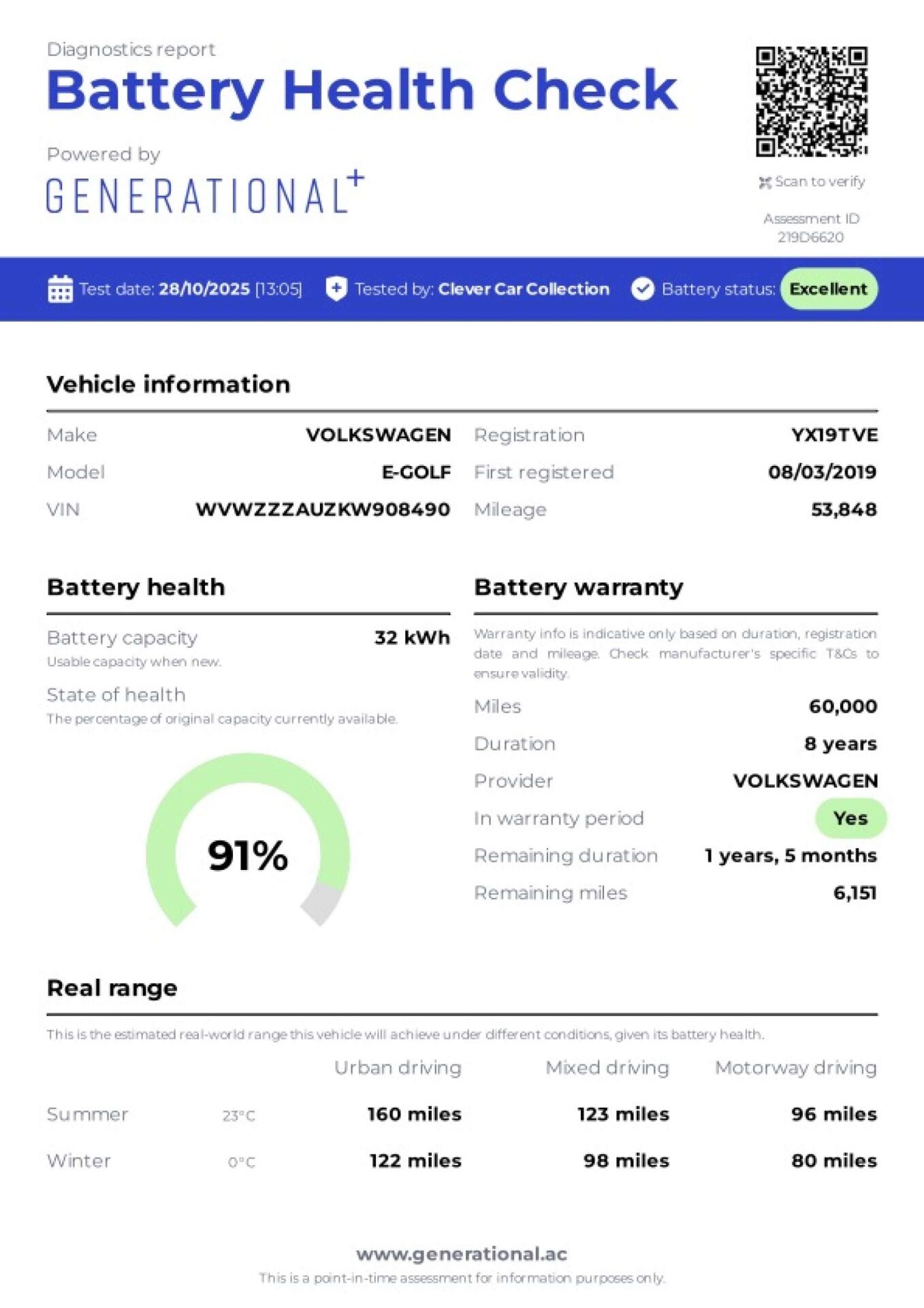The width and height of the screenshot is (924, 1308).
Task: Click the Excellent battery status badge
Action: (x=829, y=289)
